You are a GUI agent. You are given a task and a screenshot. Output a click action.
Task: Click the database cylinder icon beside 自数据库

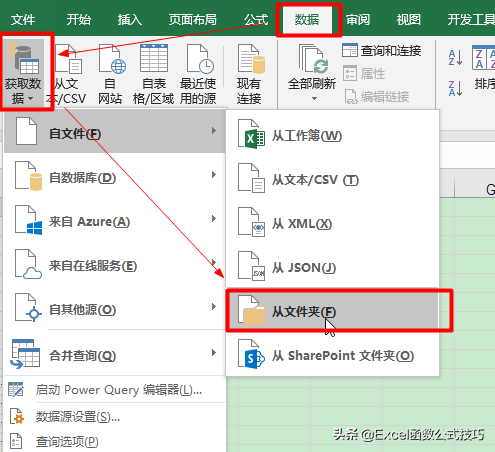tap(29, 176)
